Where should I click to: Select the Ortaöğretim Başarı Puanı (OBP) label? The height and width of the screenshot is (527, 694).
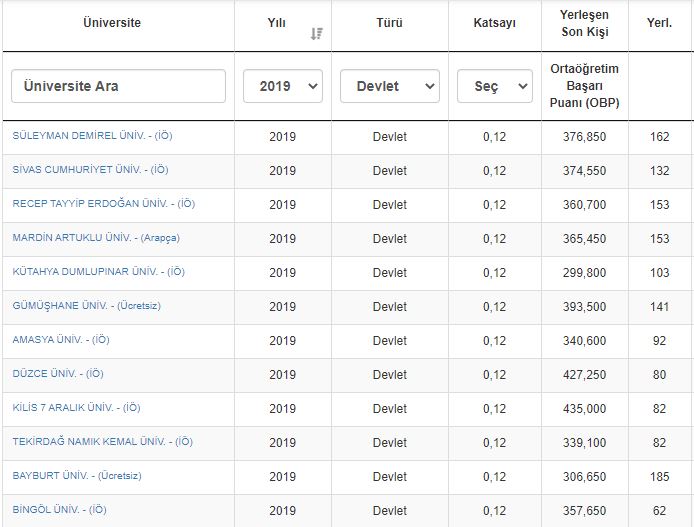(585, 86)
